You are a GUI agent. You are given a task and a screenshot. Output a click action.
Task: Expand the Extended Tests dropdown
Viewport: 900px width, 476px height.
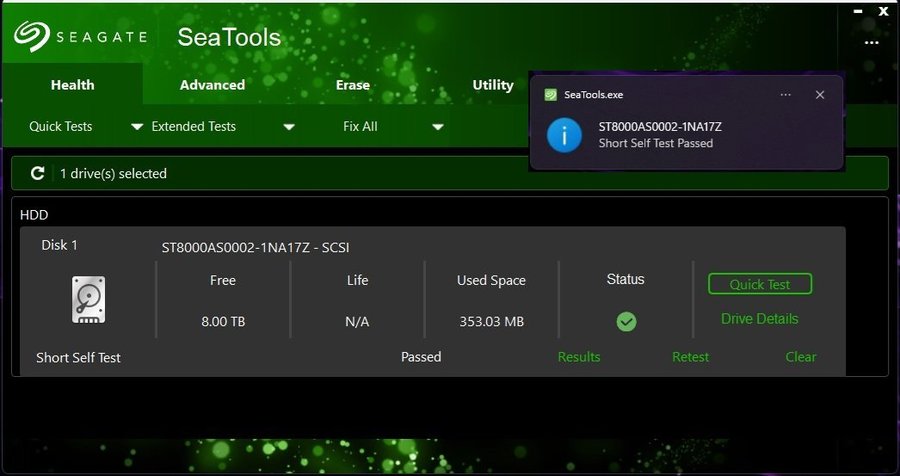point(289,127)
